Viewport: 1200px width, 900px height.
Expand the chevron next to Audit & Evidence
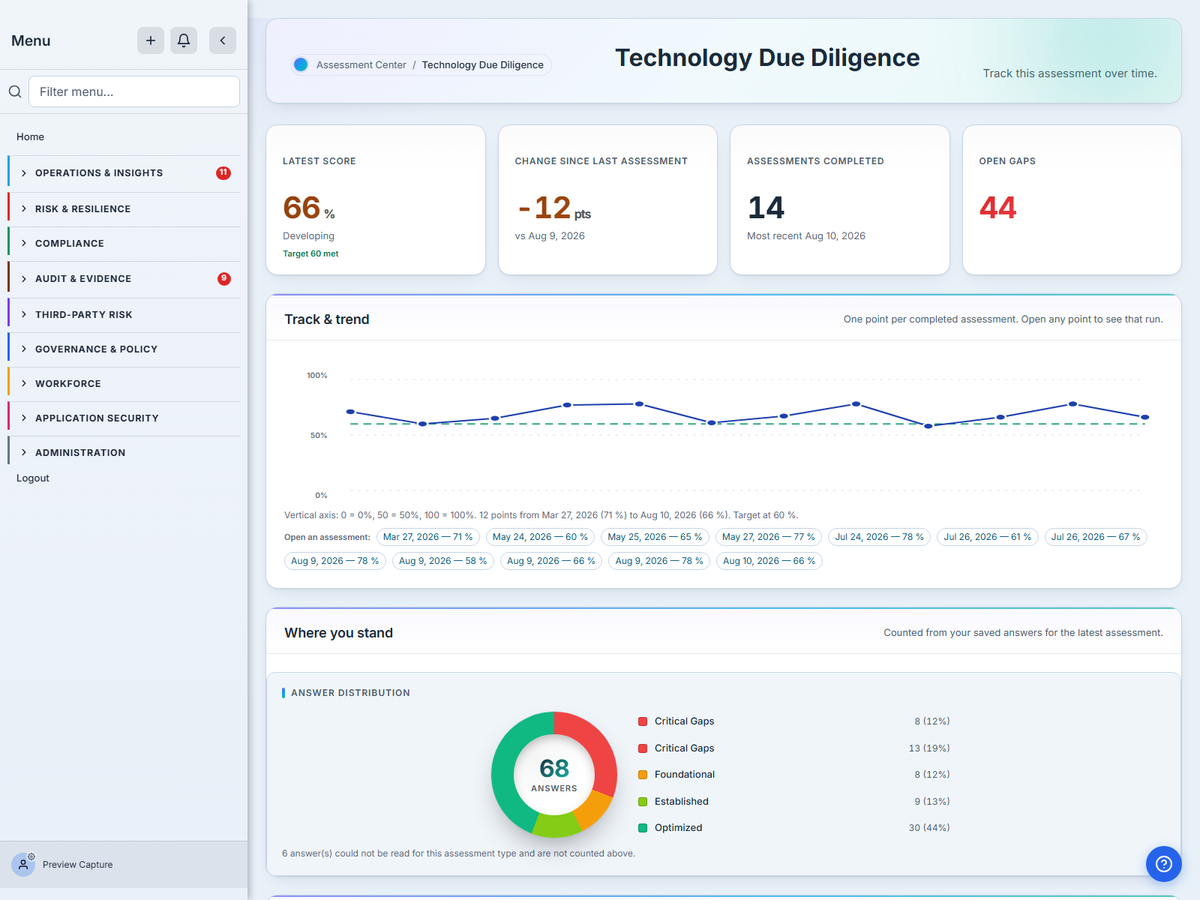point(24,279)
